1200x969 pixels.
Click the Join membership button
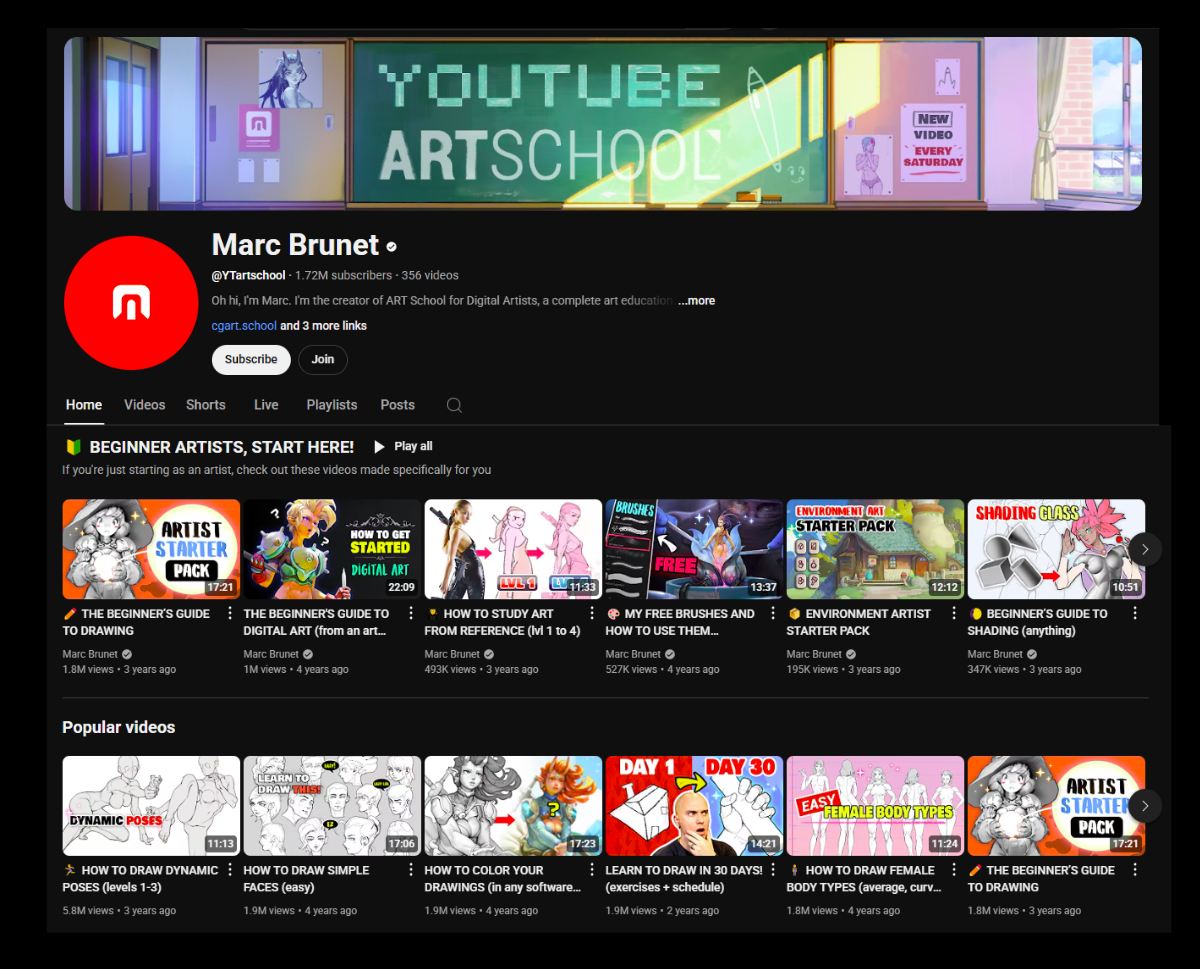[x=322, y=360]
